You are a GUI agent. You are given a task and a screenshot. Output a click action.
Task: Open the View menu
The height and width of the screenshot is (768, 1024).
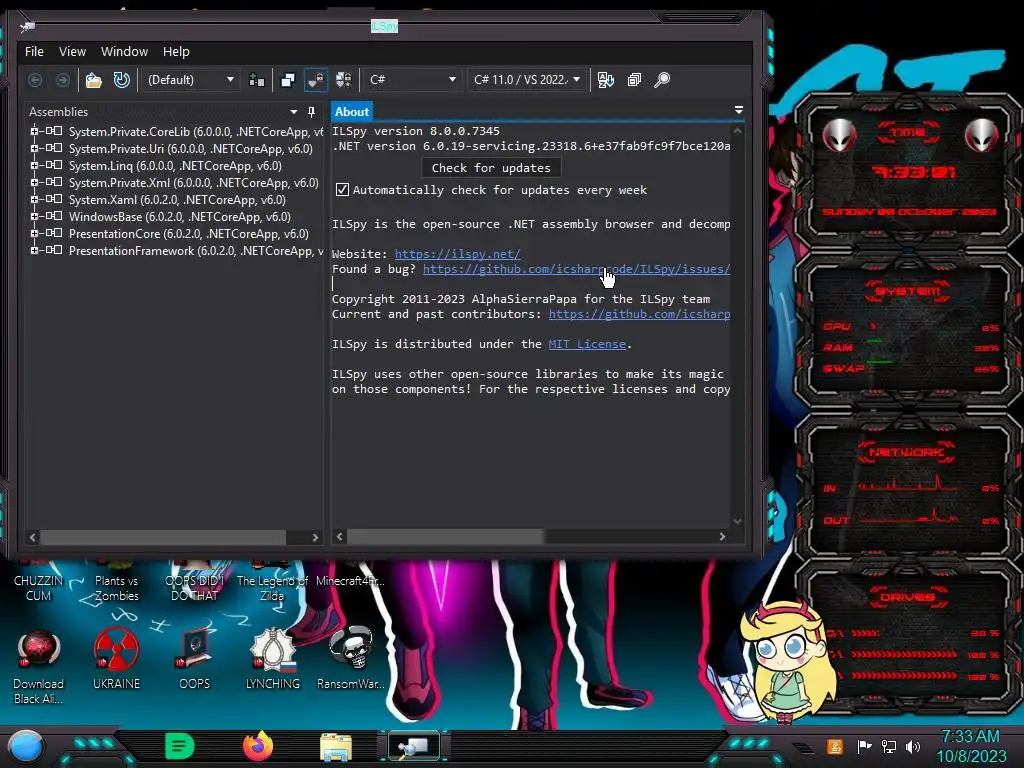point(72,52)
